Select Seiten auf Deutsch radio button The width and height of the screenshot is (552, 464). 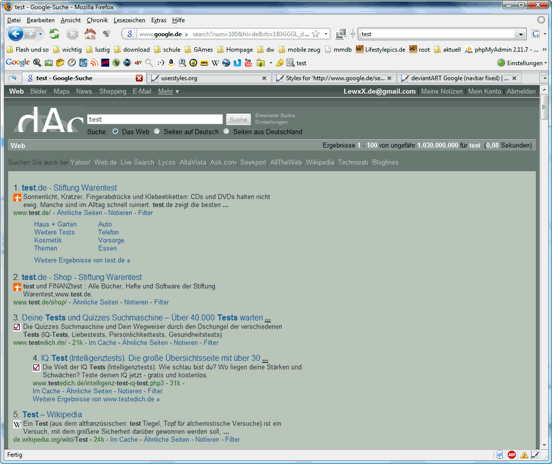(x=157, y=131)
